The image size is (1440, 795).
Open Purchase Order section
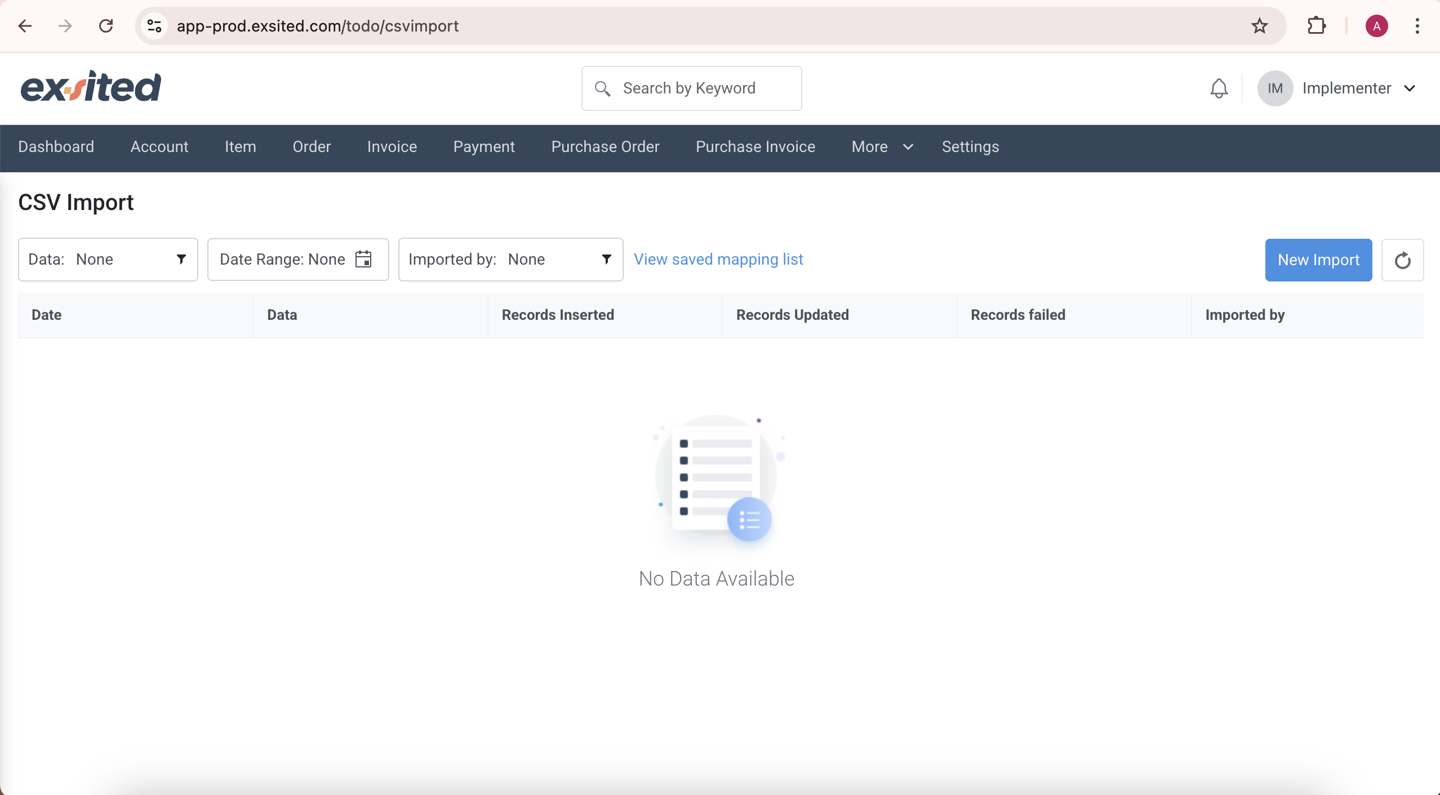coord(605,147)
